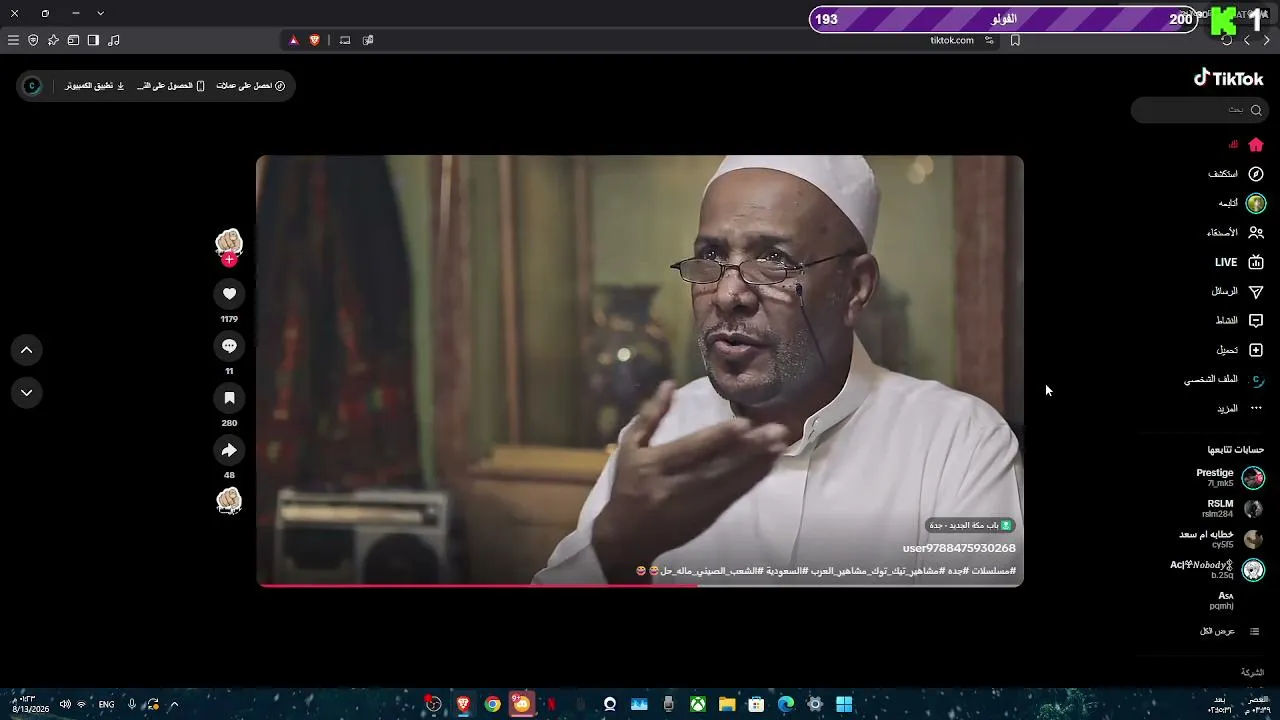The image size is (1280, 720).
Task: Open the Explore (استكشف) menu item
Action: click(x=1236, y=174)
